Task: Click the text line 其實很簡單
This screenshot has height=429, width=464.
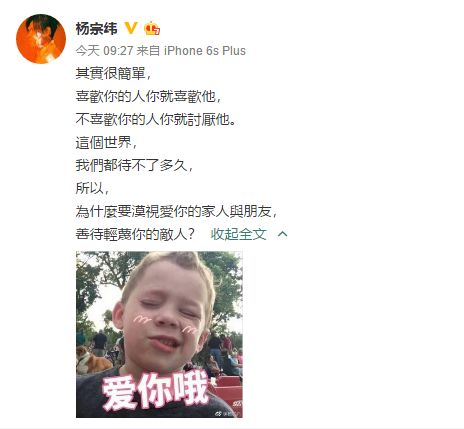Action: (x=113, y=73)
